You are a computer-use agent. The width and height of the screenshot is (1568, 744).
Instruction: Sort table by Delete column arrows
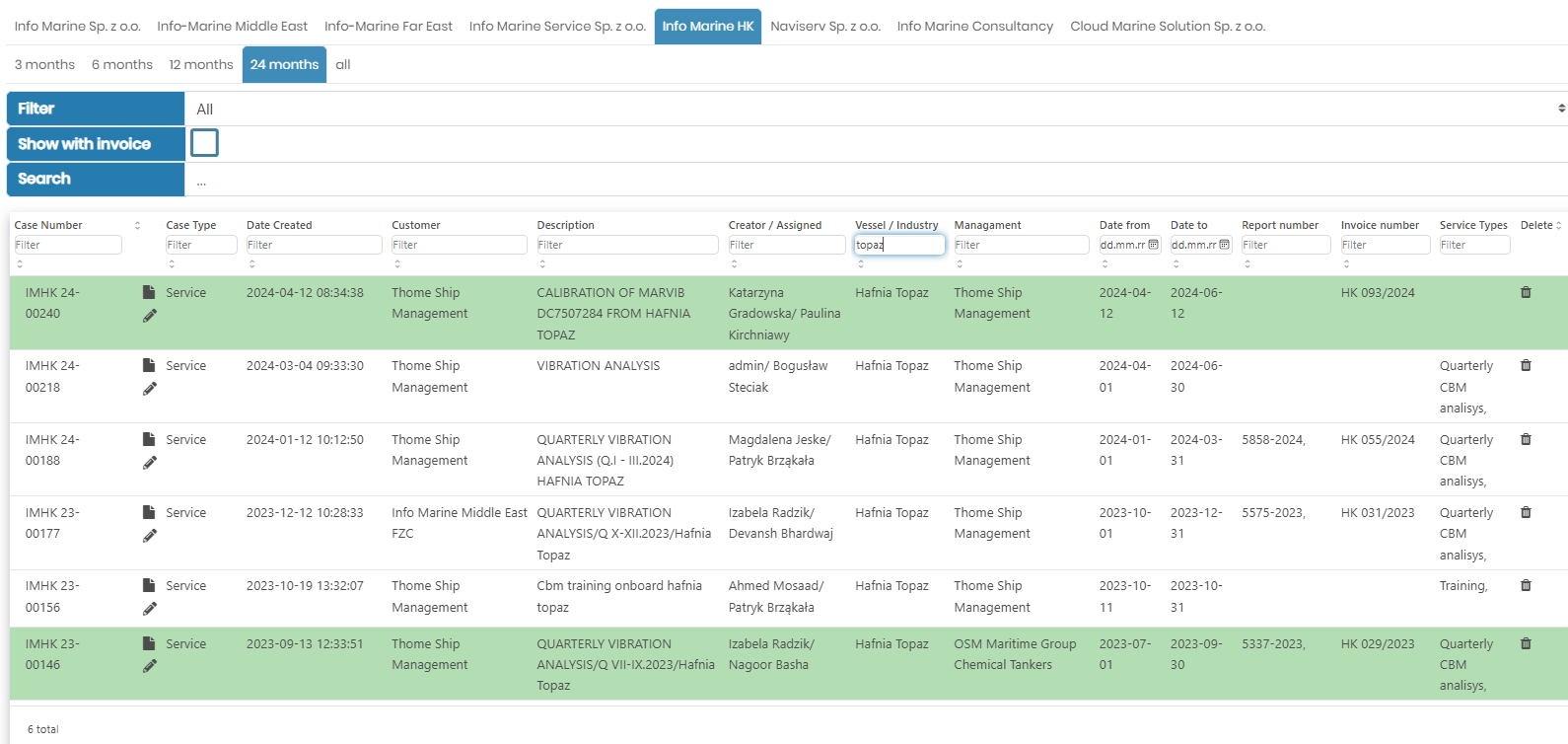point(1558,225)
